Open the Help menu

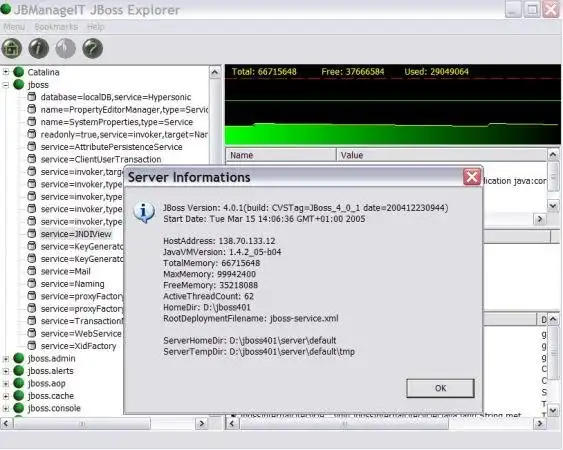96,27
